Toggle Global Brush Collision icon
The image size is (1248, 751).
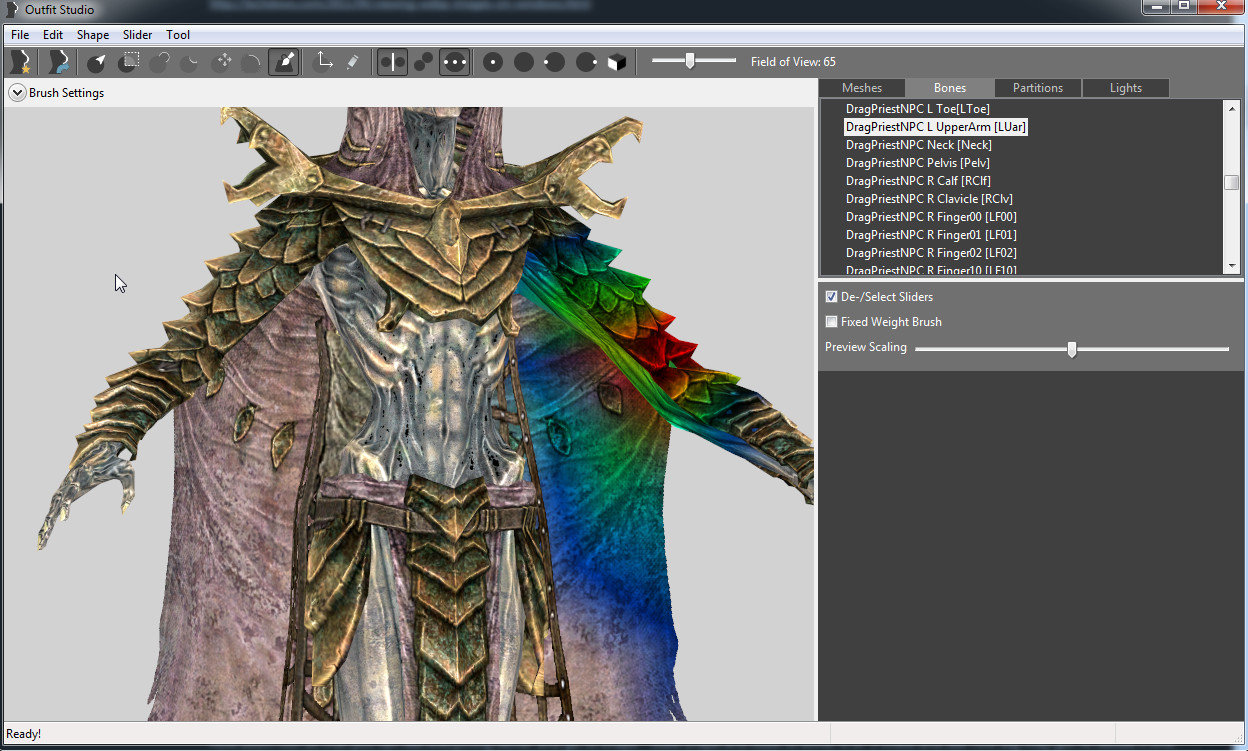tap(454, 62)
